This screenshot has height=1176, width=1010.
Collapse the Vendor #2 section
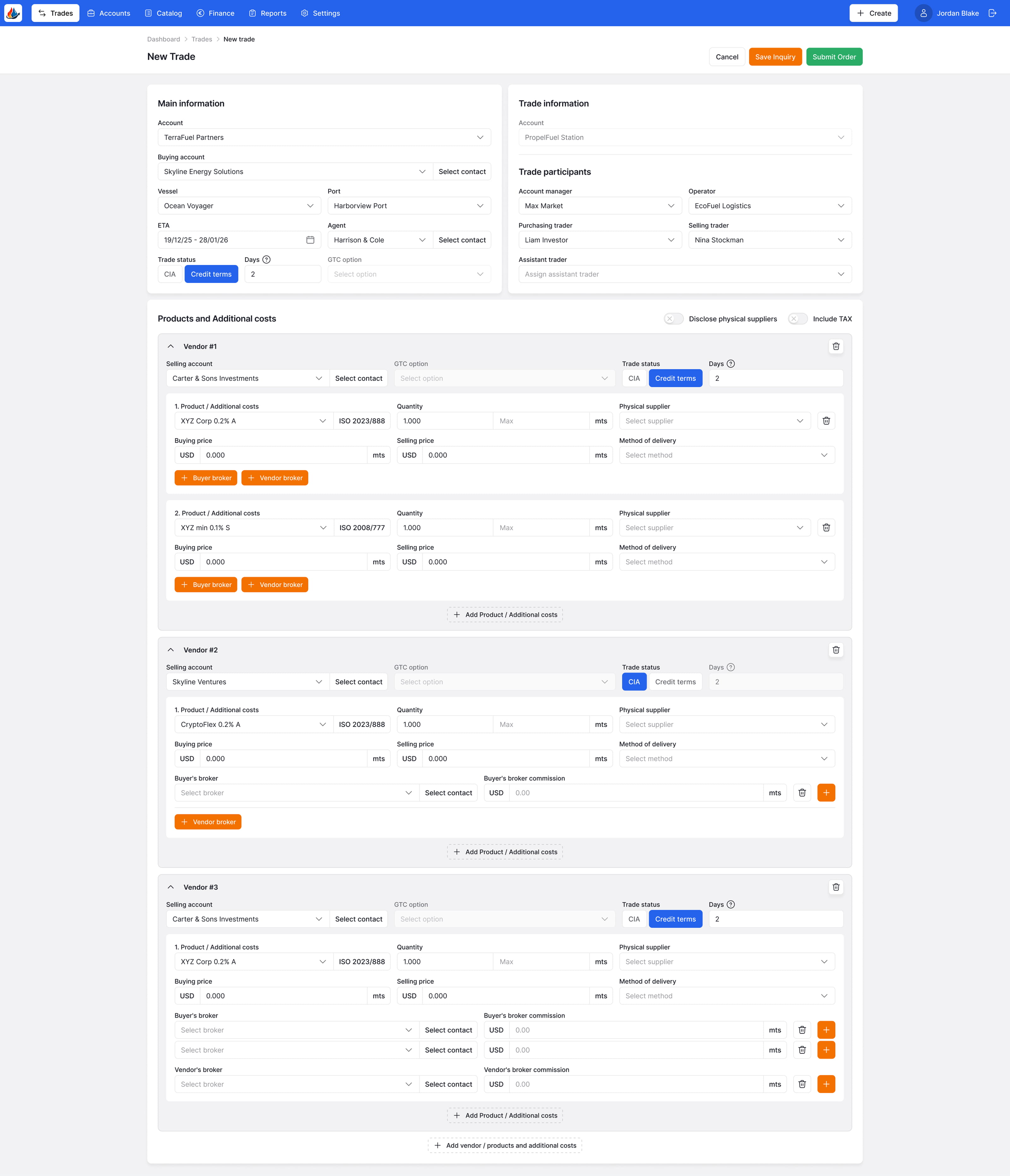pyautogui.click(x=171, y=650)
